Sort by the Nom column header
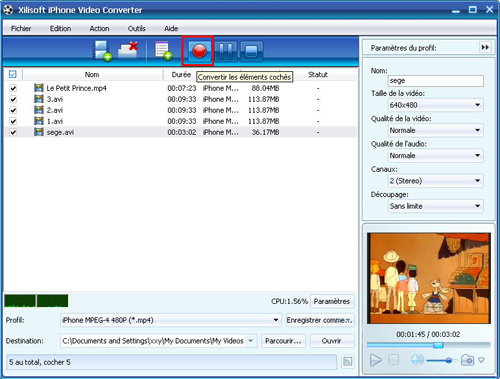This screenshot has height=379, width=500. tap(92, 74)
